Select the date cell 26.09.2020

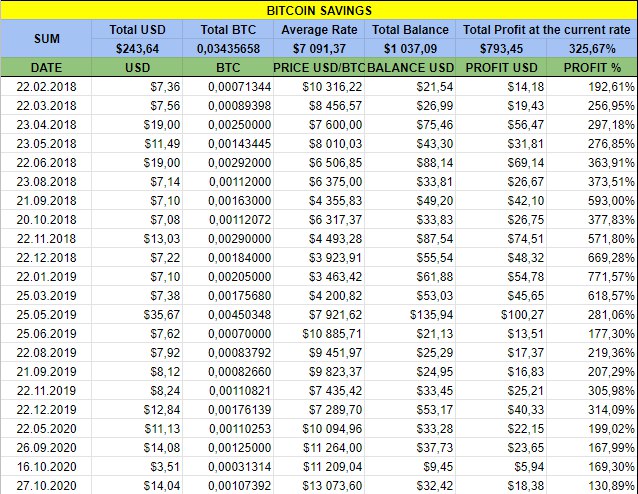click(x=46, y=447)
